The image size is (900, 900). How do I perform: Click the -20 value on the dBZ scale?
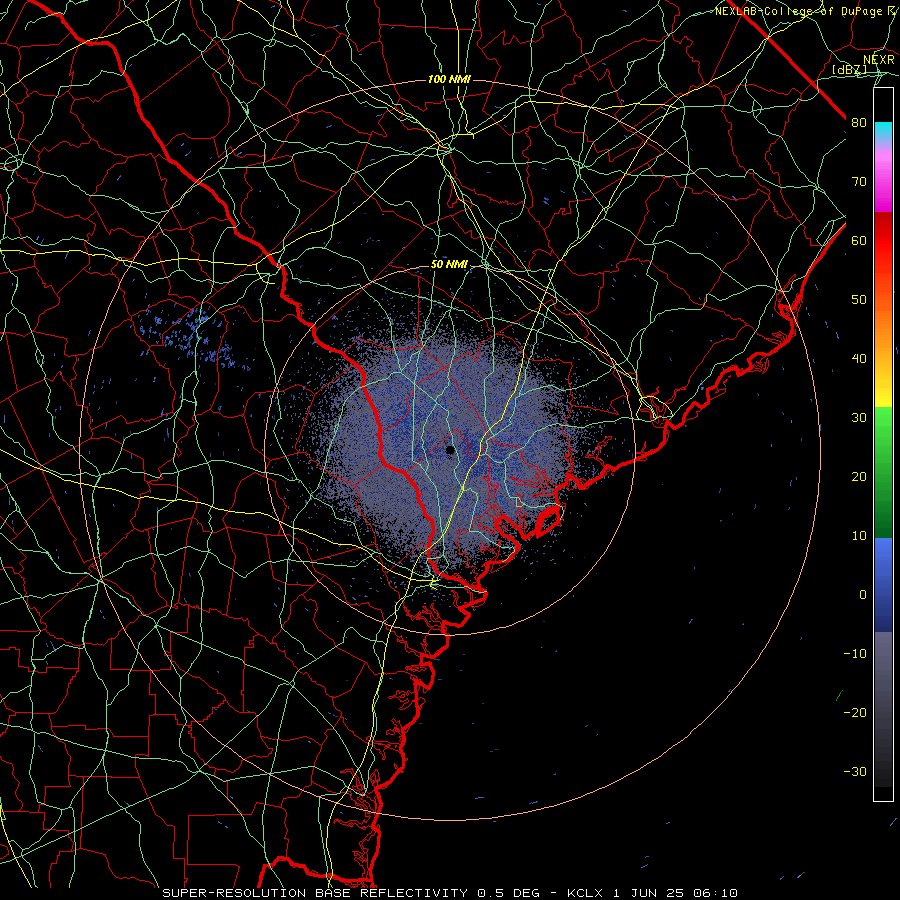point(855,712)
